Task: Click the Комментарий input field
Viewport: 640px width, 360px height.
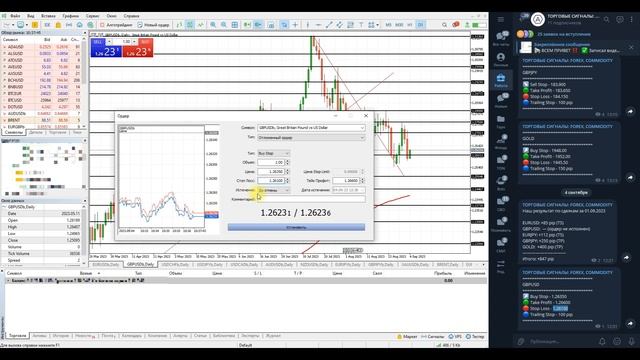Action: (311, 199)
